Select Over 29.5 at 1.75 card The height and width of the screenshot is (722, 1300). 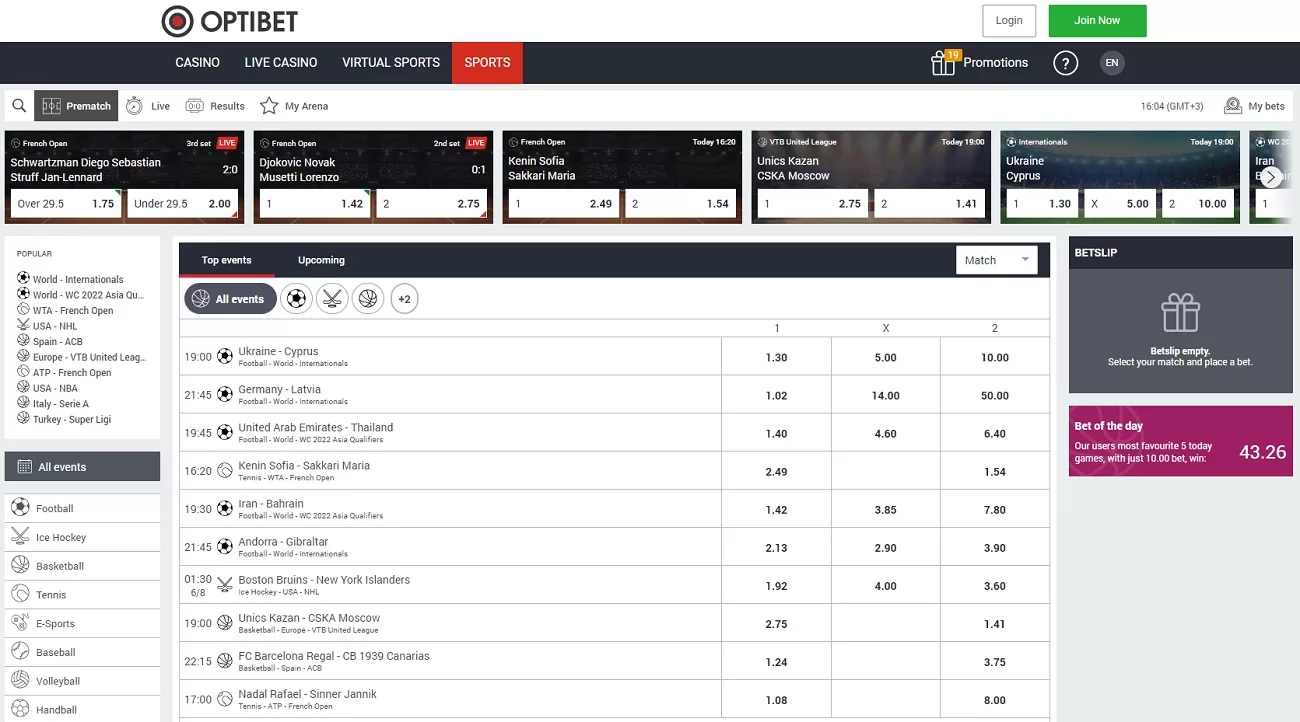(x=66, y=203)
